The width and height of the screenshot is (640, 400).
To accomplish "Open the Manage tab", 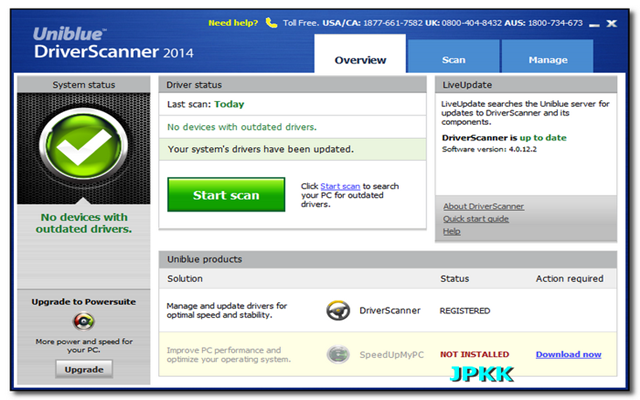I will coord(548,56).
